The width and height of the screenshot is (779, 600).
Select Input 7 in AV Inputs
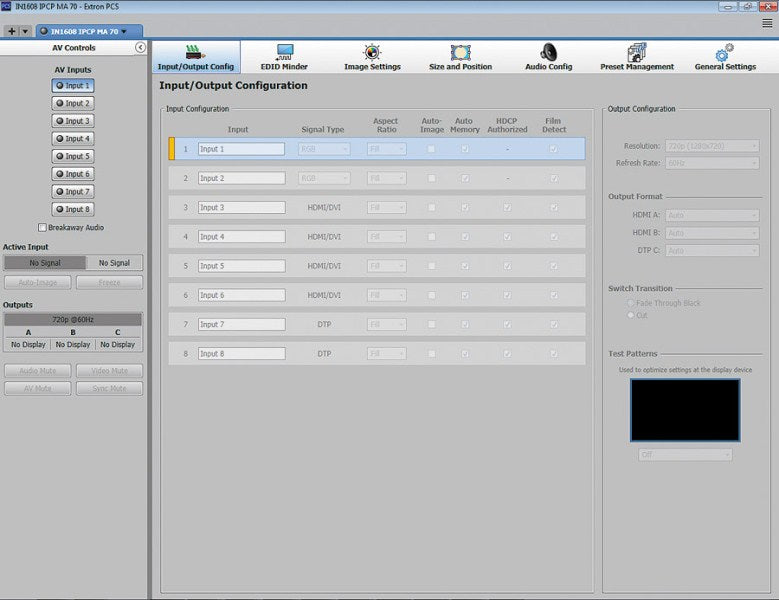pos(73,191)
